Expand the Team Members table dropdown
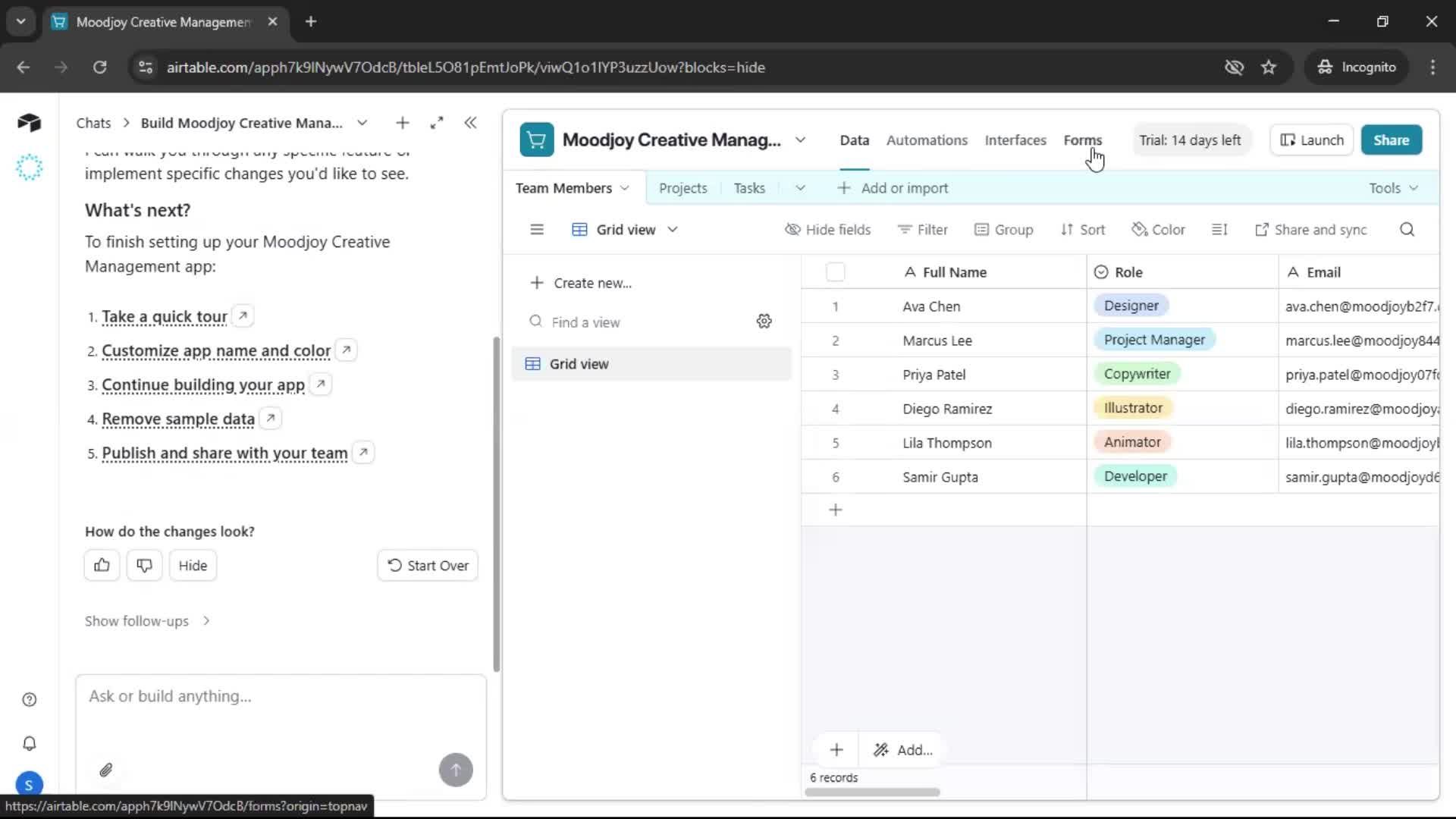 pyautogui.click(x=625, y=188)
